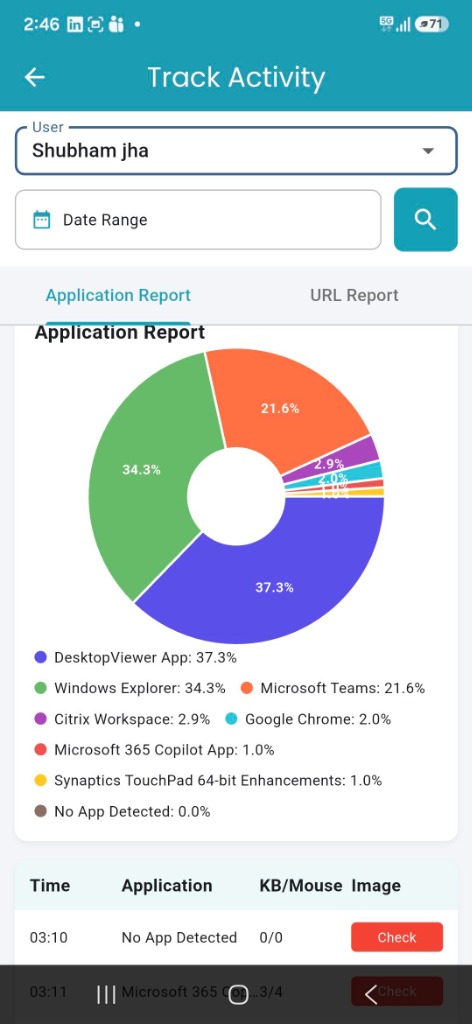Image resolution: width=472 pixels, height=1024 pixels.
Task: Select the No App Detected table cell
Action: pos(179,938)
